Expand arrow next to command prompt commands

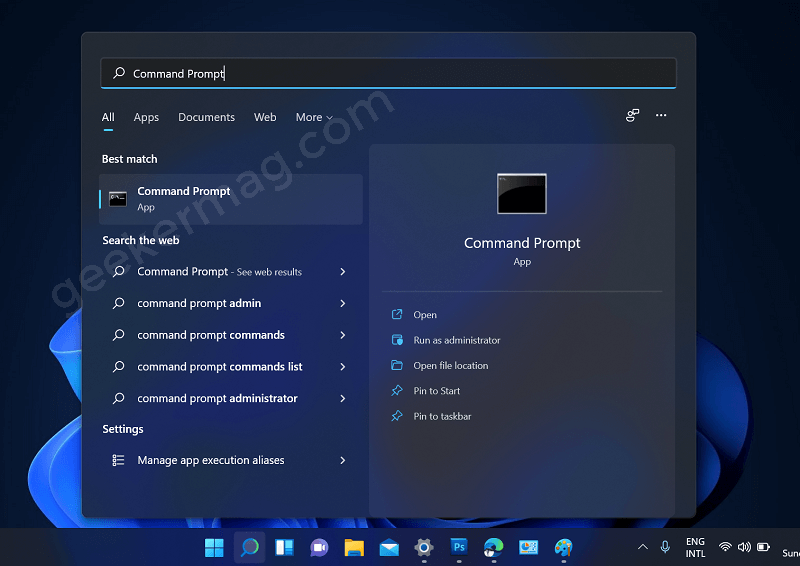coord(343,335)
